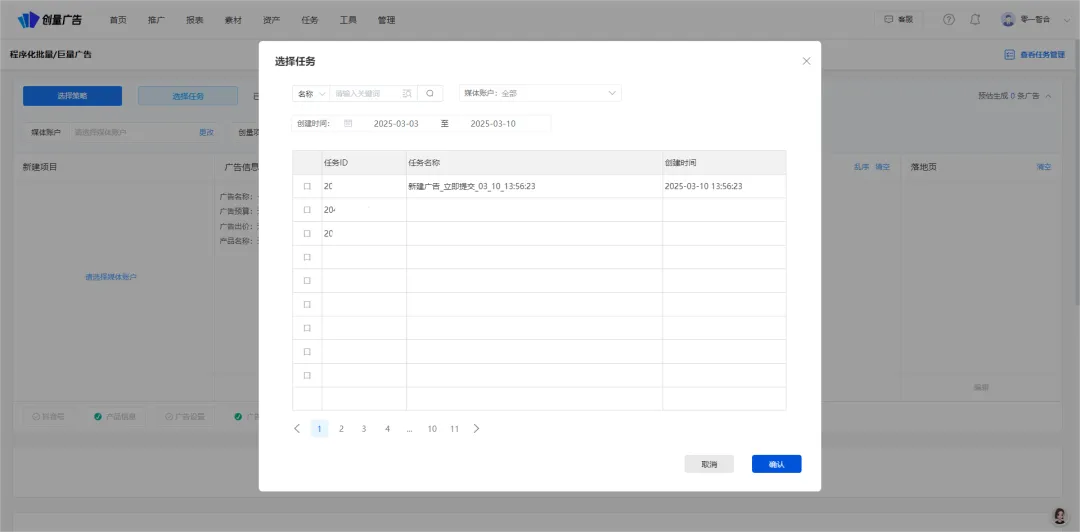
Task: Open the help question mark icon
Action: coord(949,20)
